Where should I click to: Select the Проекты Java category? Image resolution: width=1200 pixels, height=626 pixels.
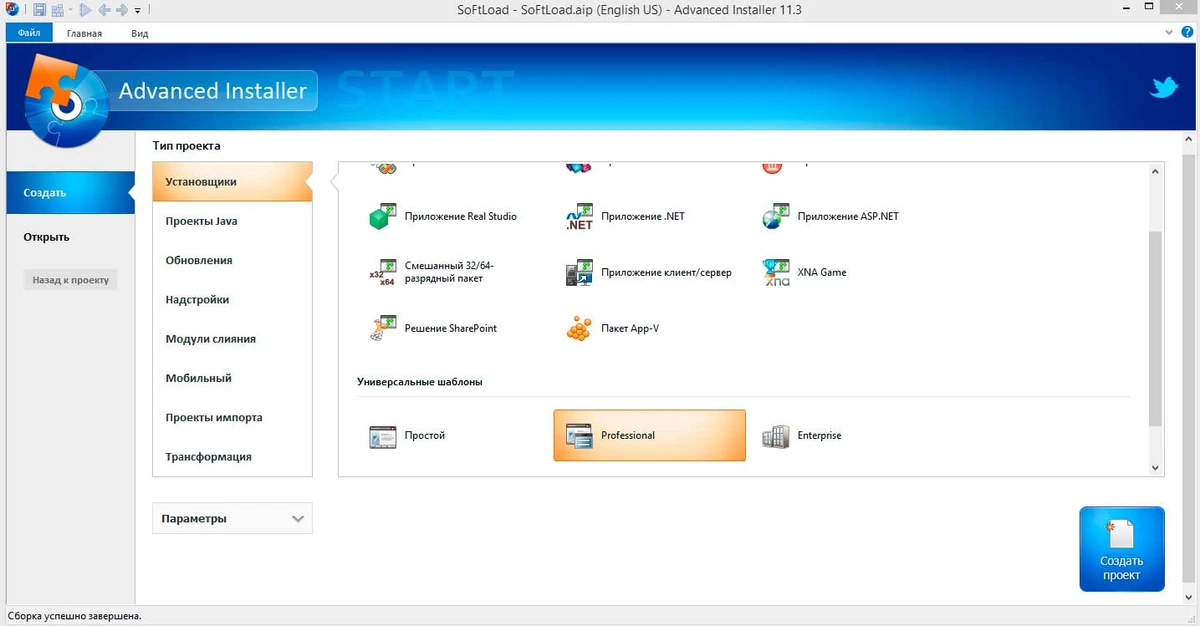pyautogui.click(x=232, y=221)
